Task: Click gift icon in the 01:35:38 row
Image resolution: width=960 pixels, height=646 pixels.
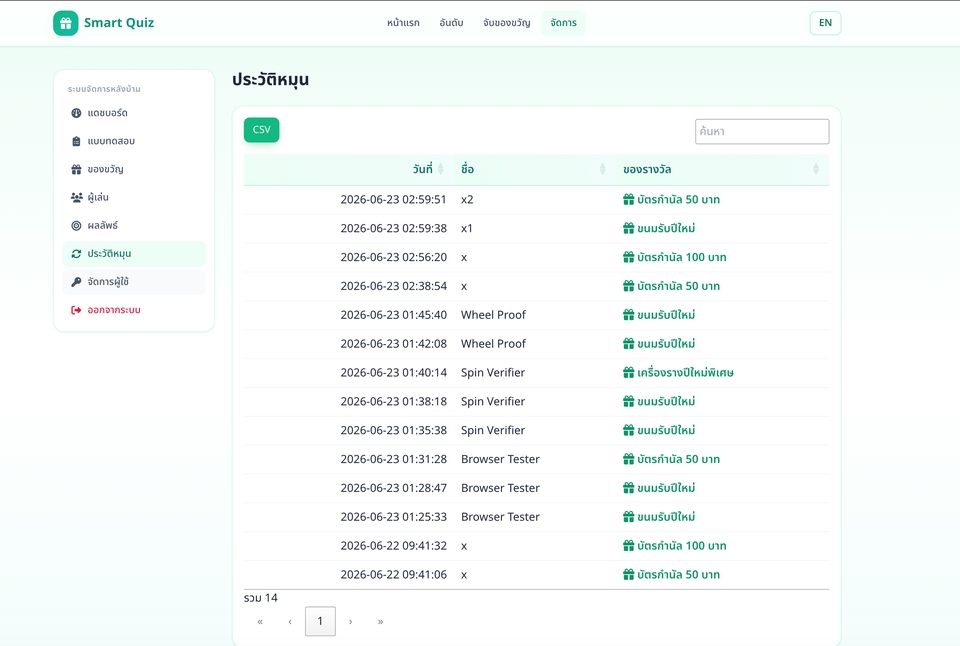Action: coord(628,430)
